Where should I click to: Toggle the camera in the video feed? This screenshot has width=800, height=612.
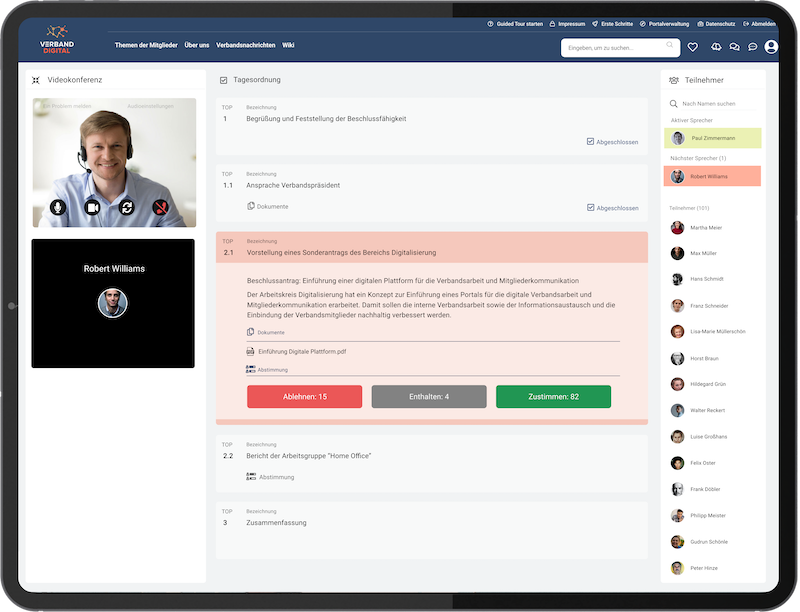pos(93,208)
